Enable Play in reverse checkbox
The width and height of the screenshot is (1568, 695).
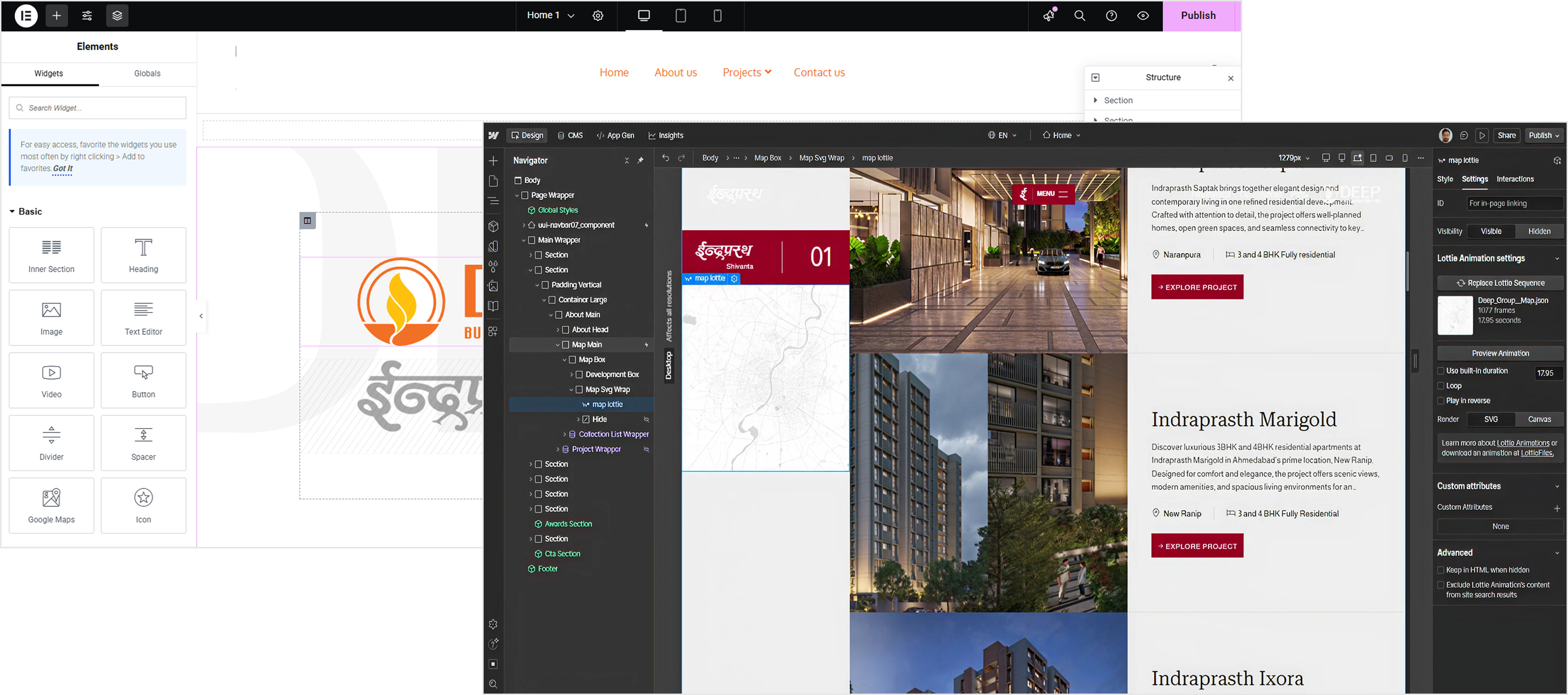pos(1441,400)
